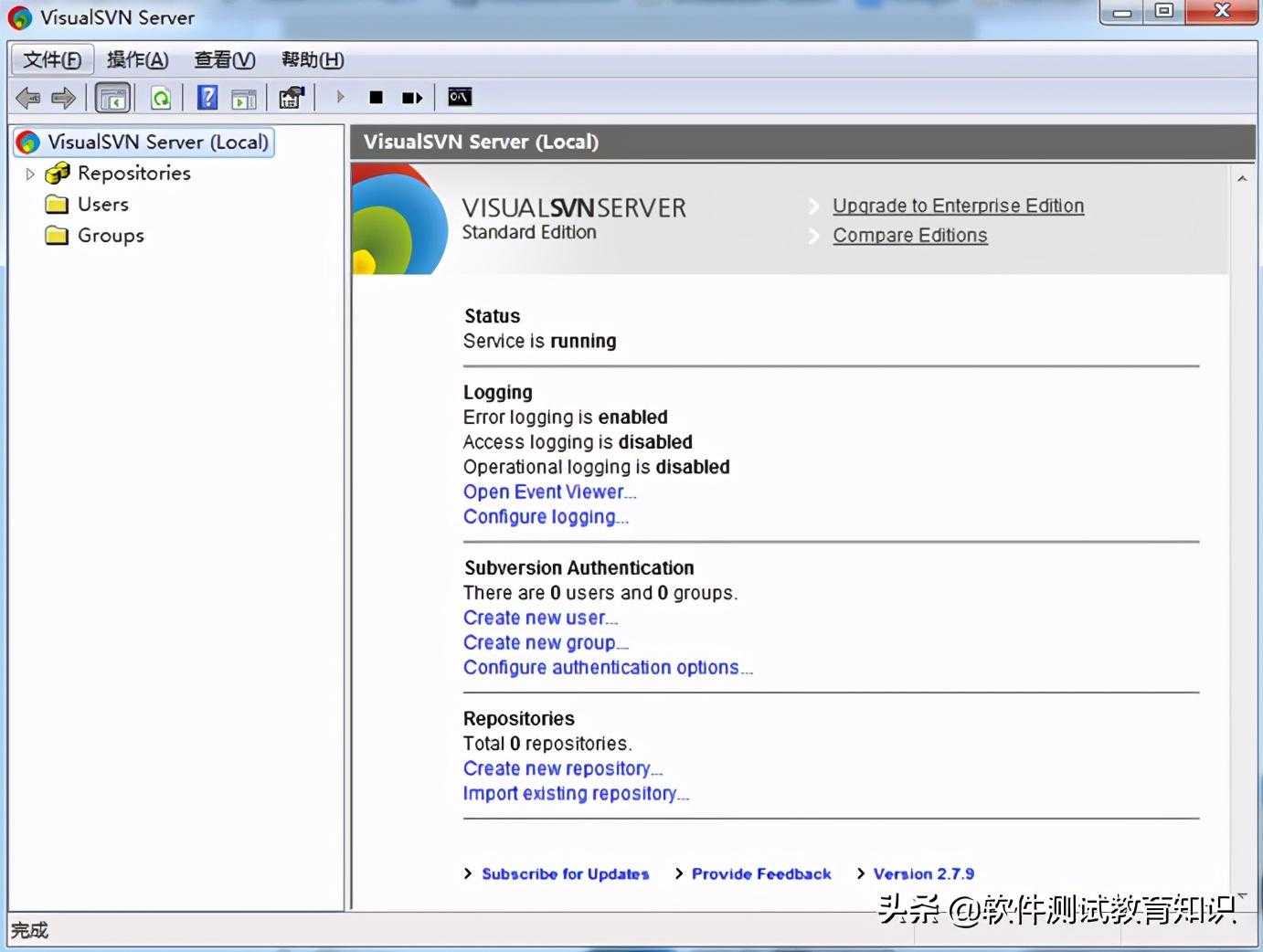Toggle the show/hide console tree icon

(x=113, y=98)
